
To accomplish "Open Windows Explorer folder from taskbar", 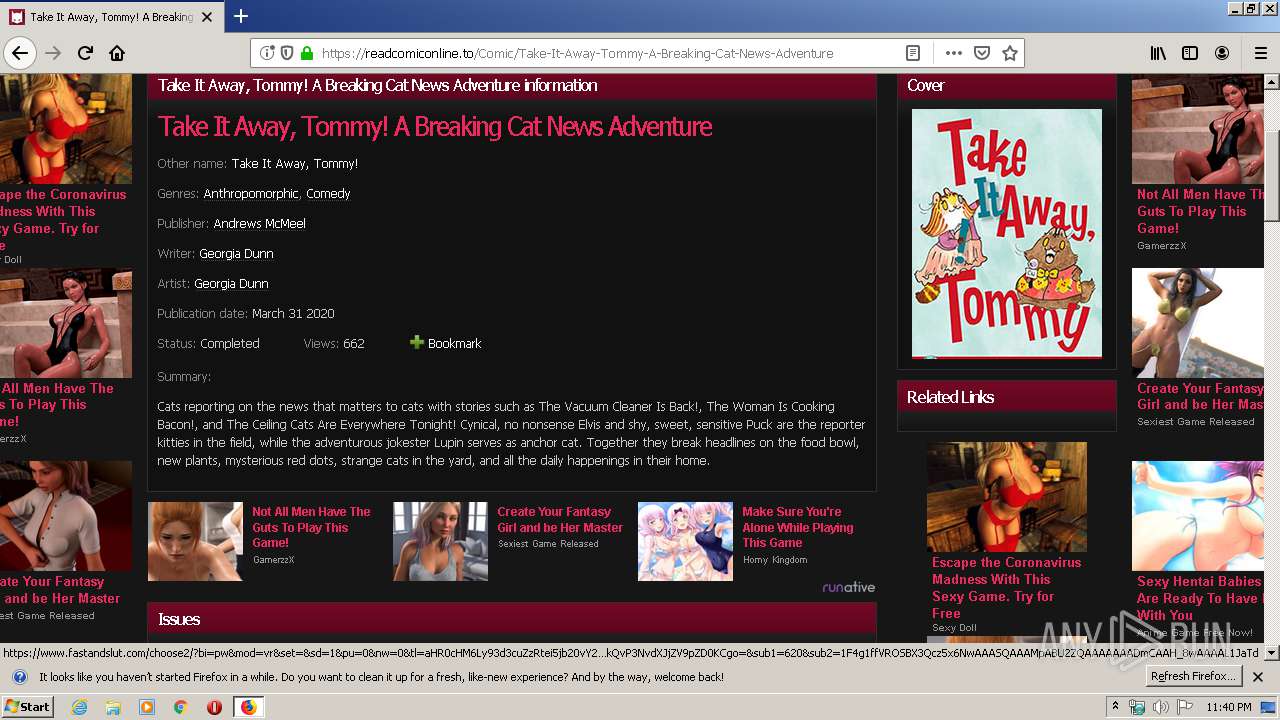I will 113,707.
